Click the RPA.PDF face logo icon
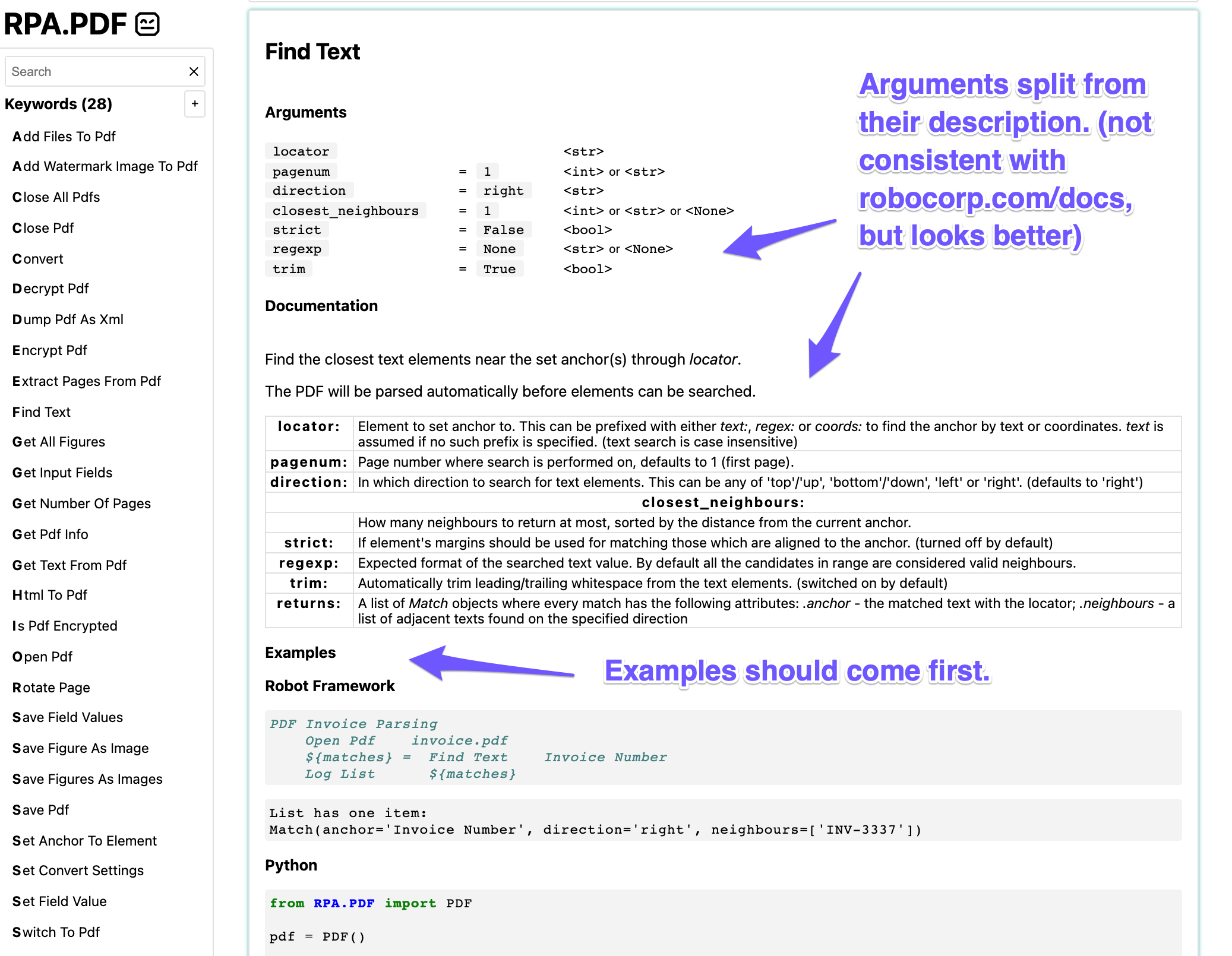 click(x=147, y=24)
